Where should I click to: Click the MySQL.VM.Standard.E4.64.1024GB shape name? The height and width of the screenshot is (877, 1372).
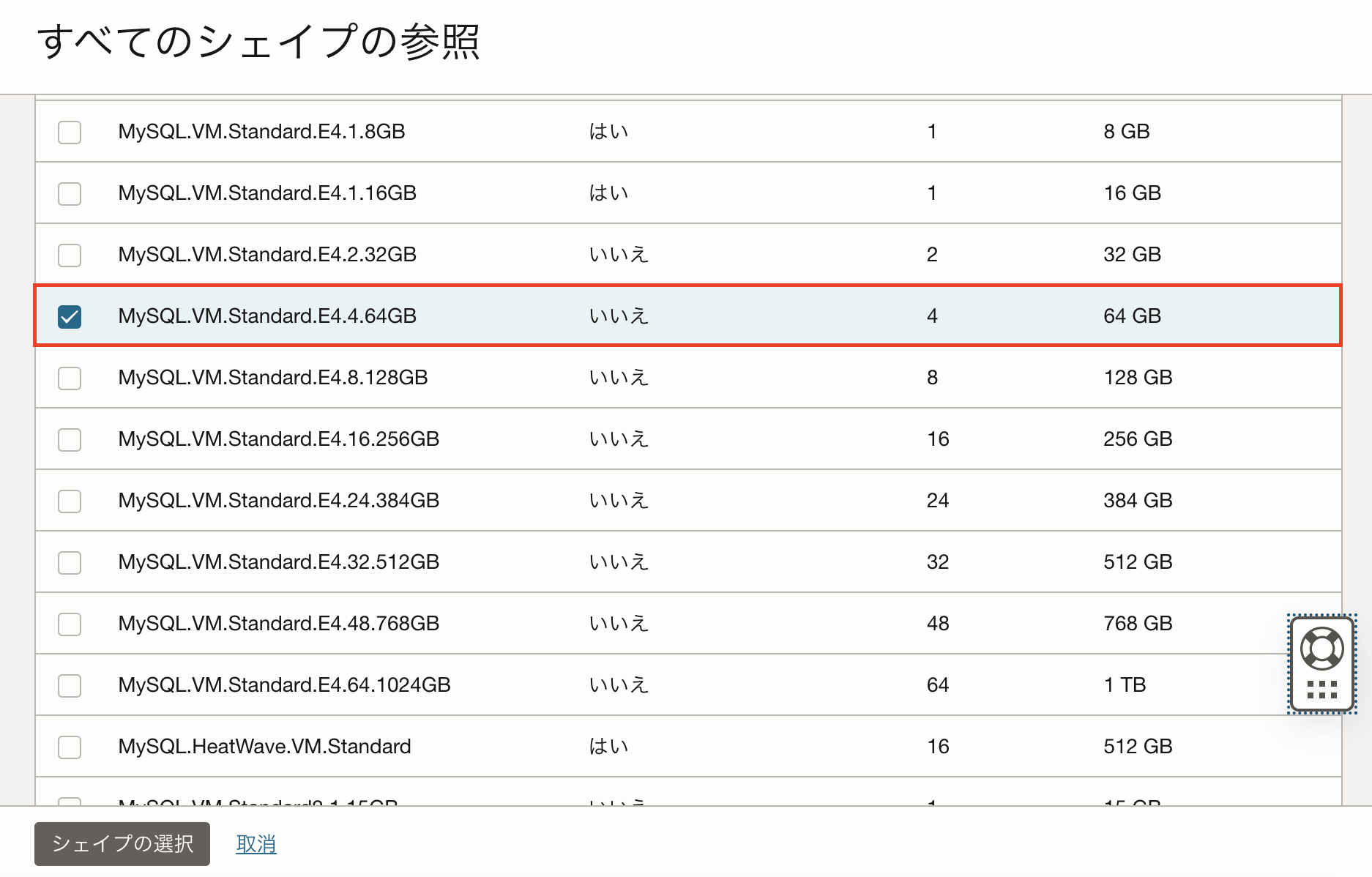point(284,685)
